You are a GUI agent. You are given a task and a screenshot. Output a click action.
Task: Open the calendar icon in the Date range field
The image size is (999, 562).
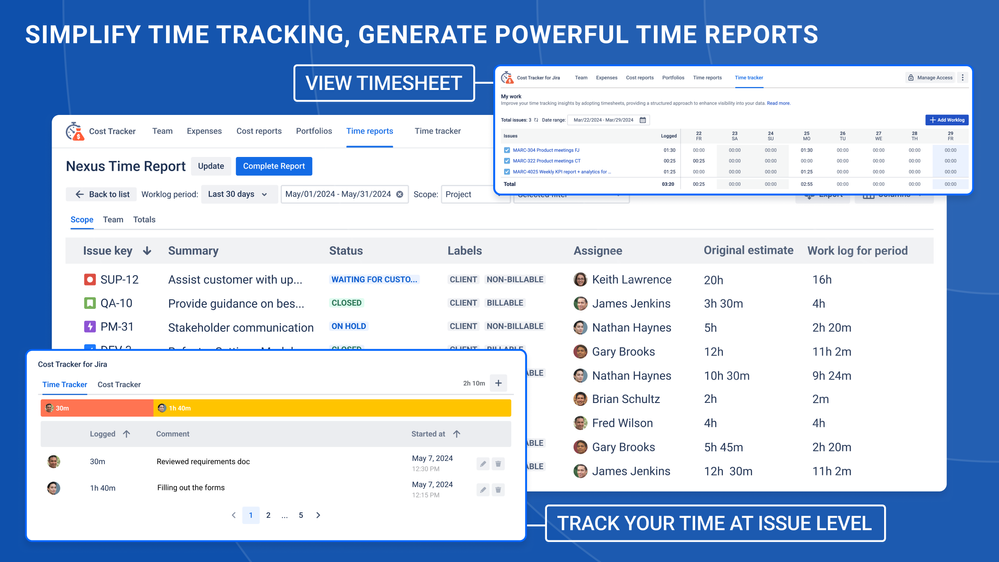(x=643, y=120)
